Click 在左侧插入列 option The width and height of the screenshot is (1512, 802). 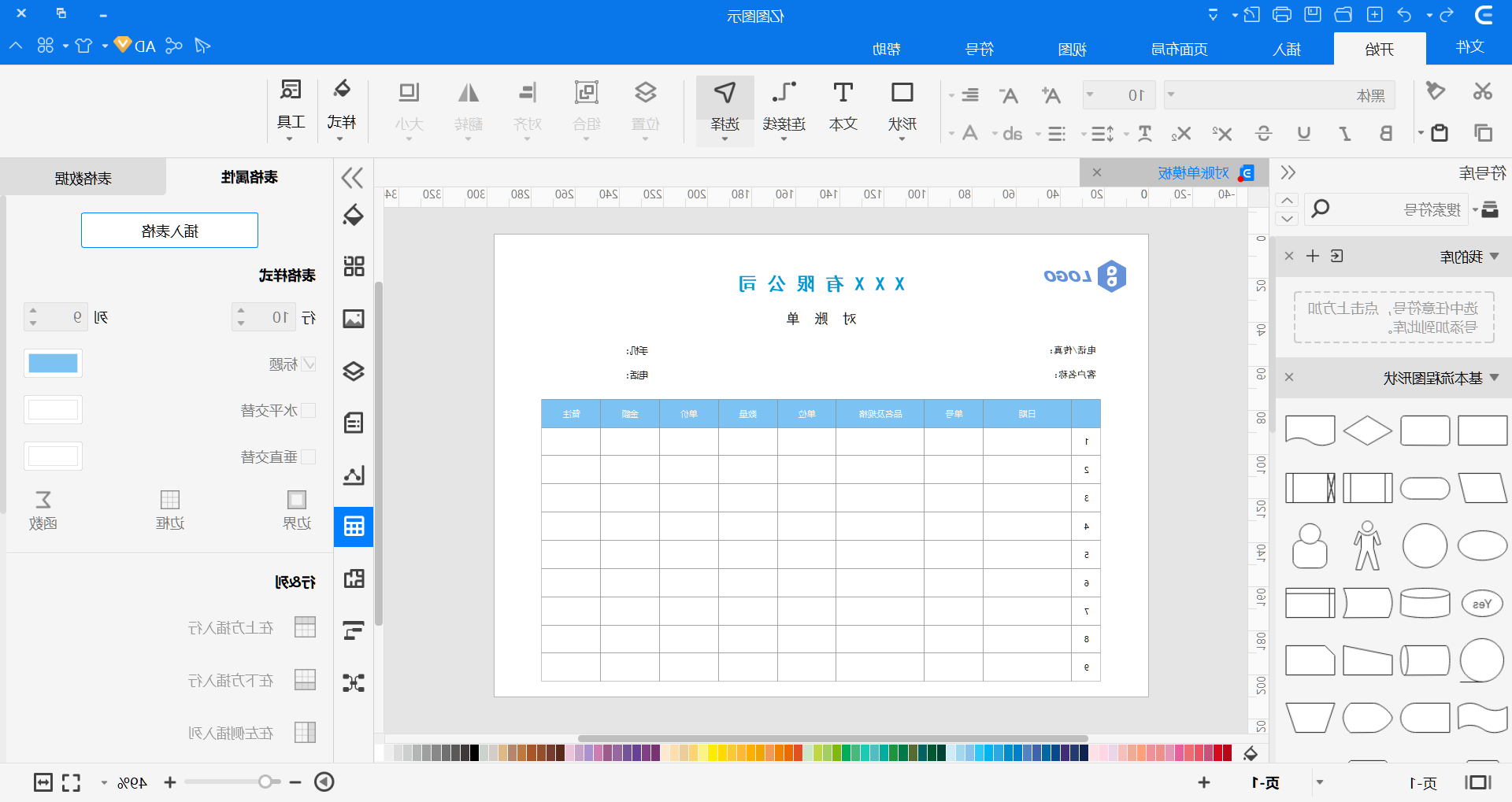pyautogui.click(x=252, y=733)
